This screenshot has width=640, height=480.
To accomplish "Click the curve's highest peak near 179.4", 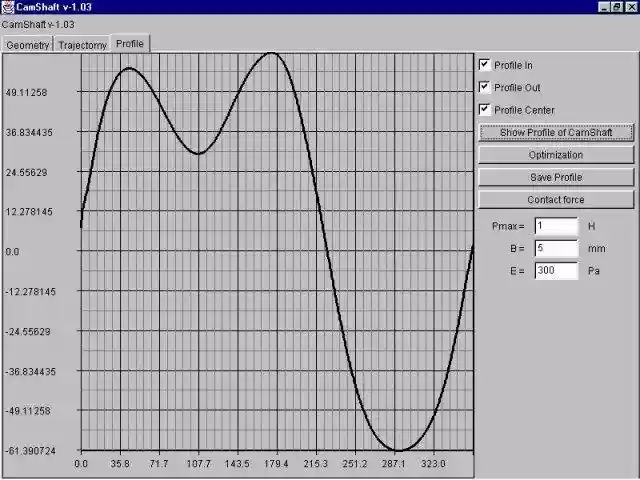I will tap(271, 53).
